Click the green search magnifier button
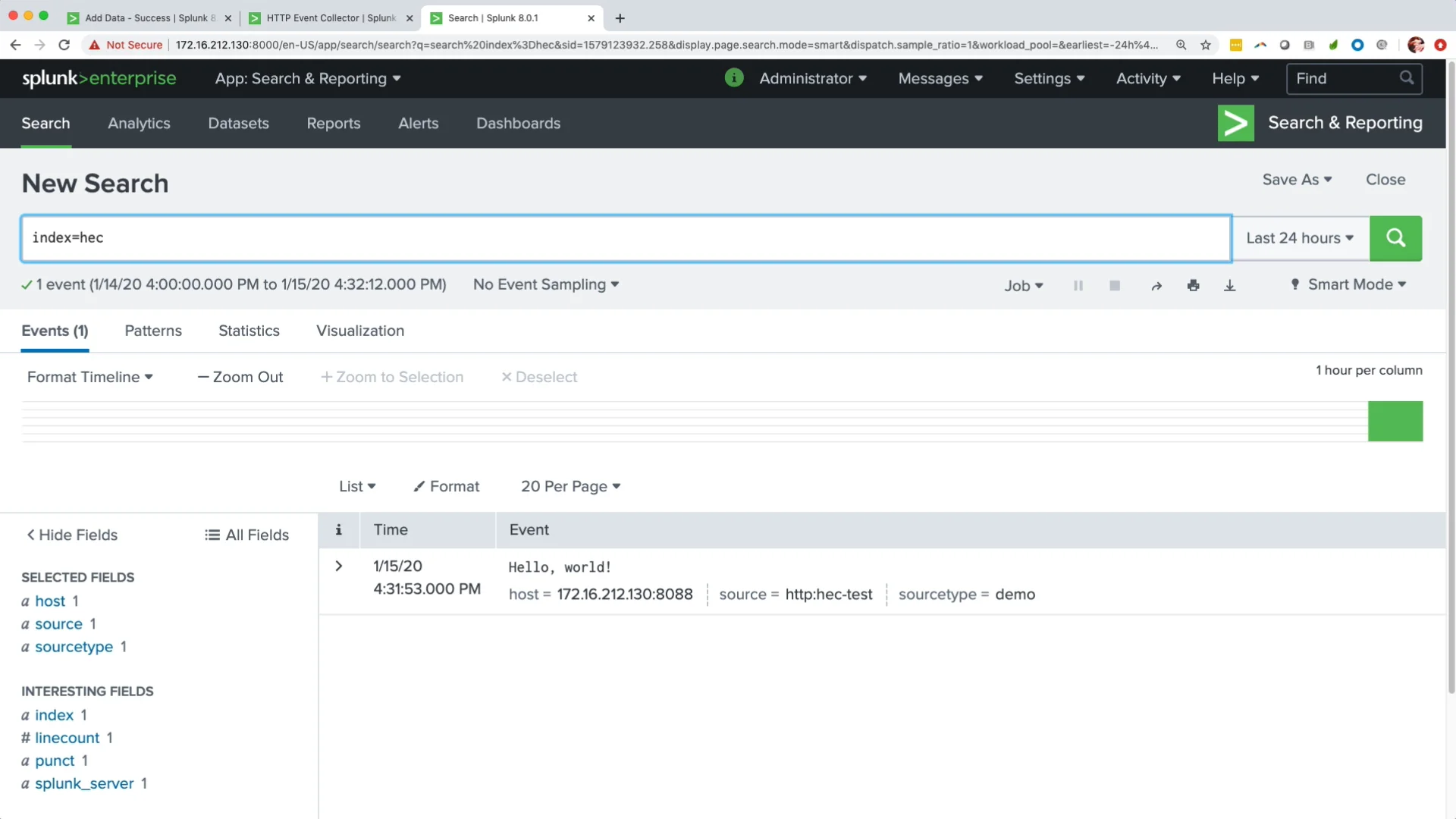The image size is (1456, 819). point(1395,238)
